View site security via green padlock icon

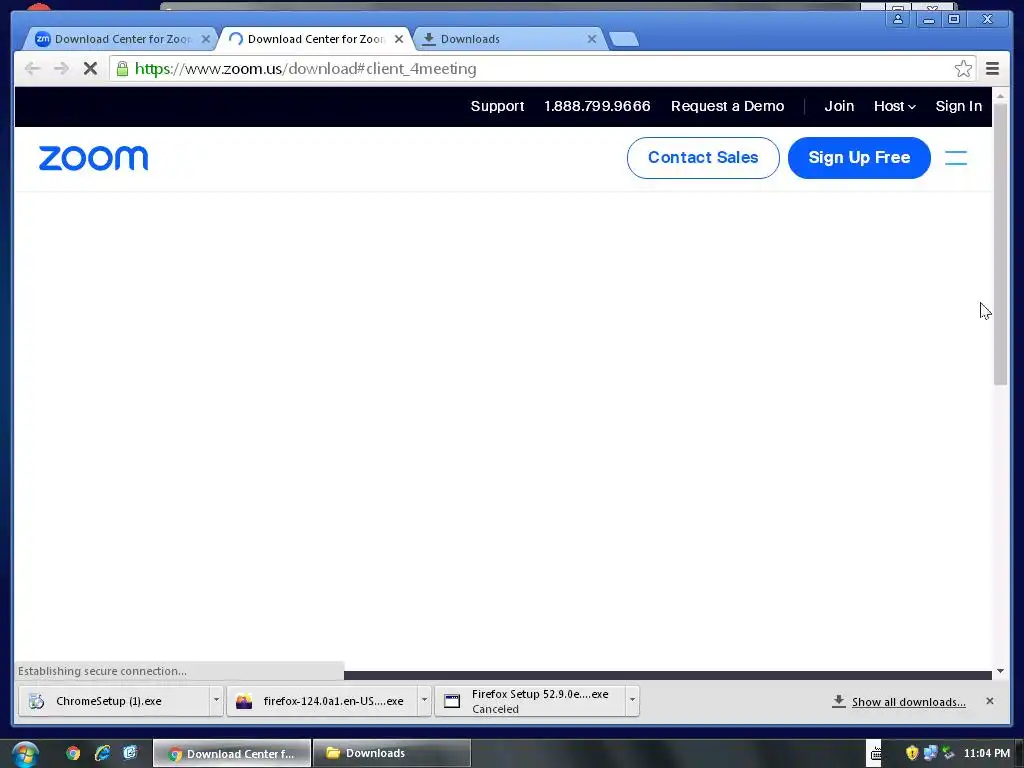[x=122, y=69]
